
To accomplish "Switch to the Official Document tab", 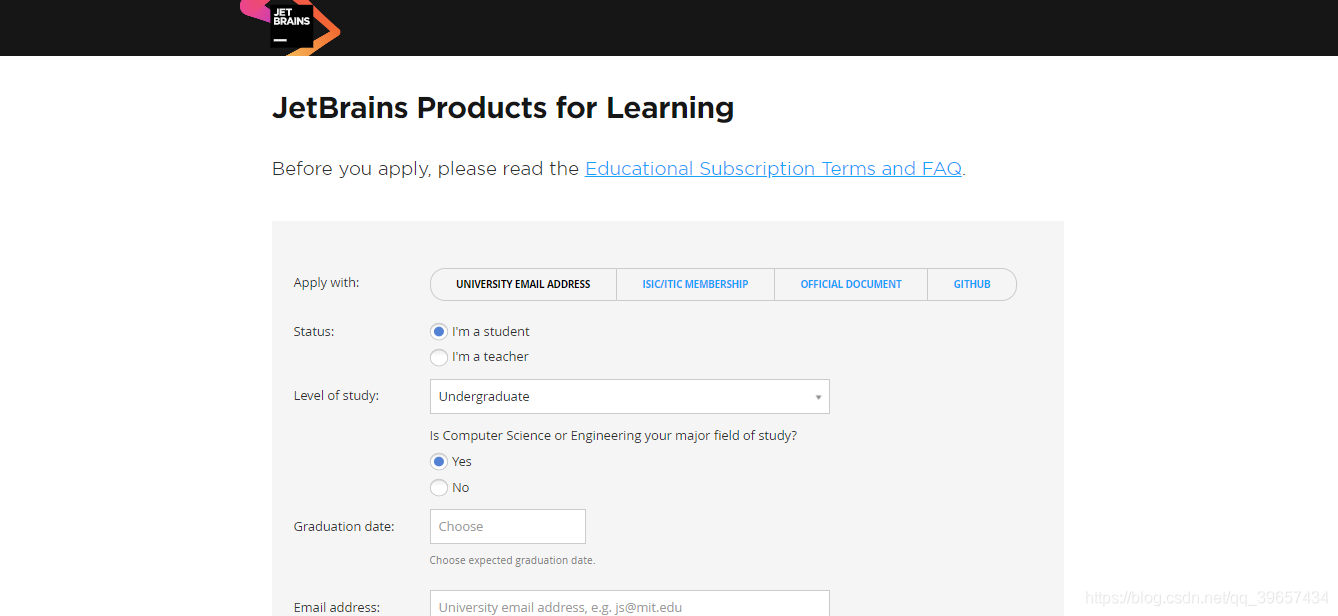I will (x=851, y=284).
